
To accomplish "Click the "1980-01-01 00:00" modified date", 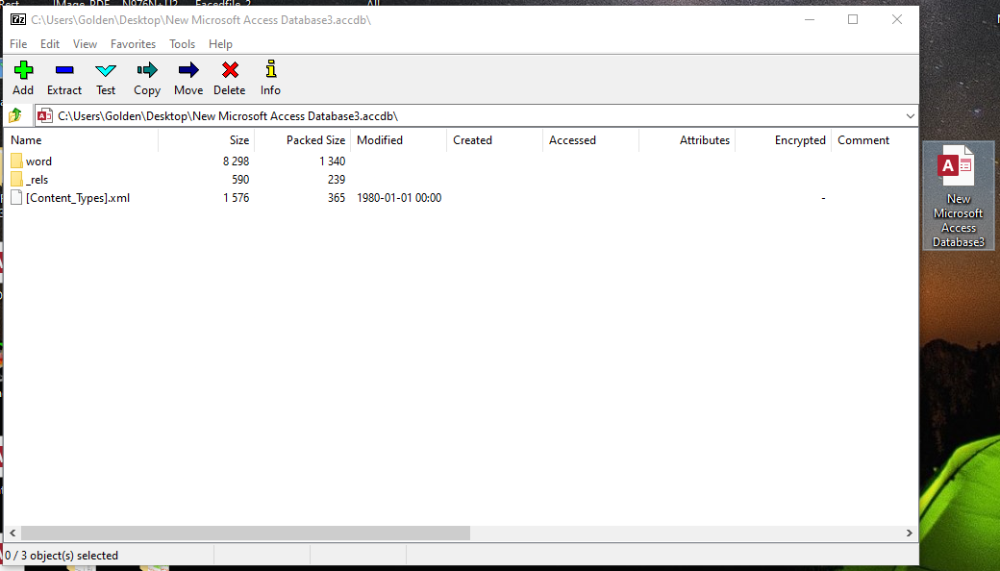I will tap(399, 198).
